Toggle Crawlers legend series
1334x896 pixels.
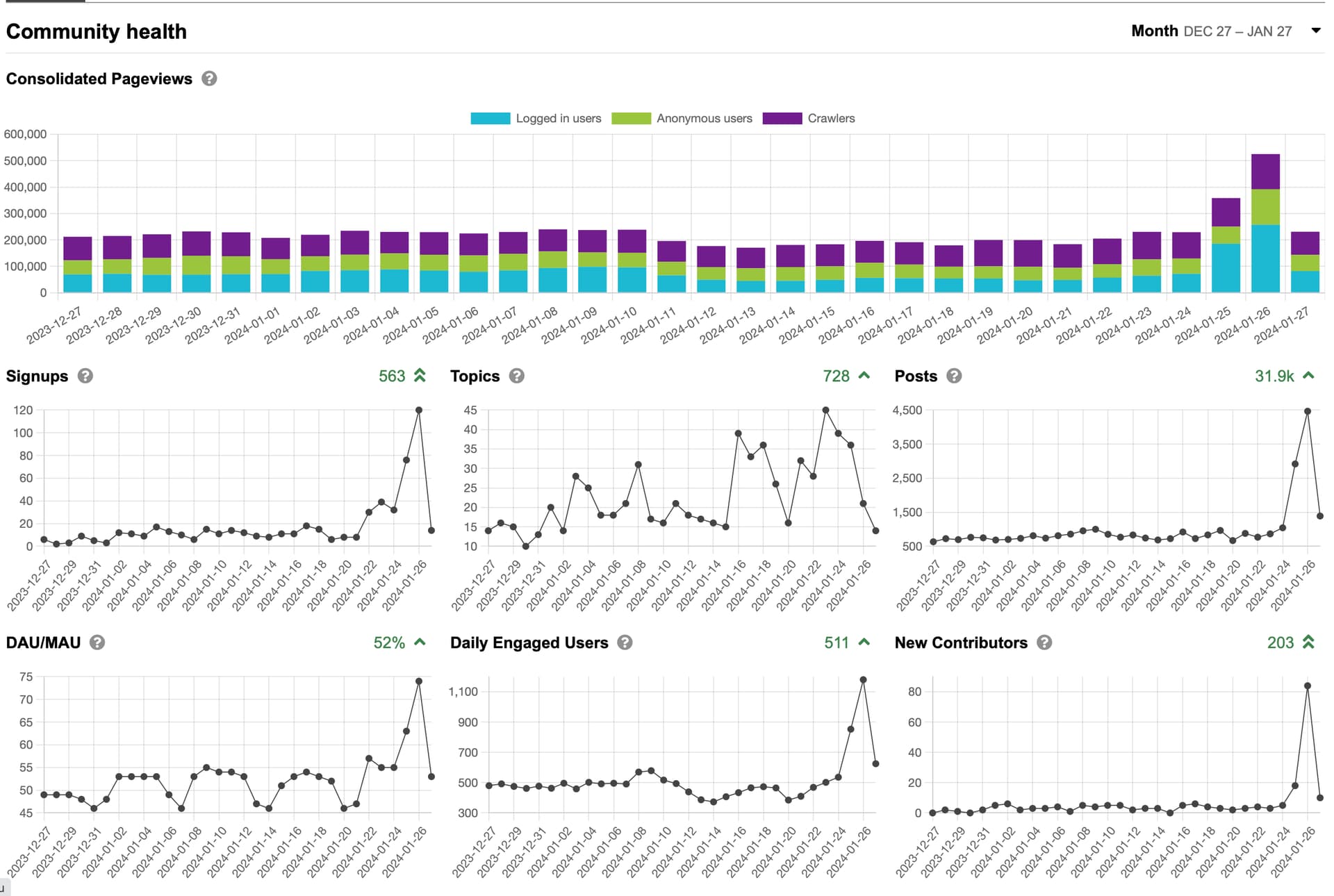(x=809, y=118)
